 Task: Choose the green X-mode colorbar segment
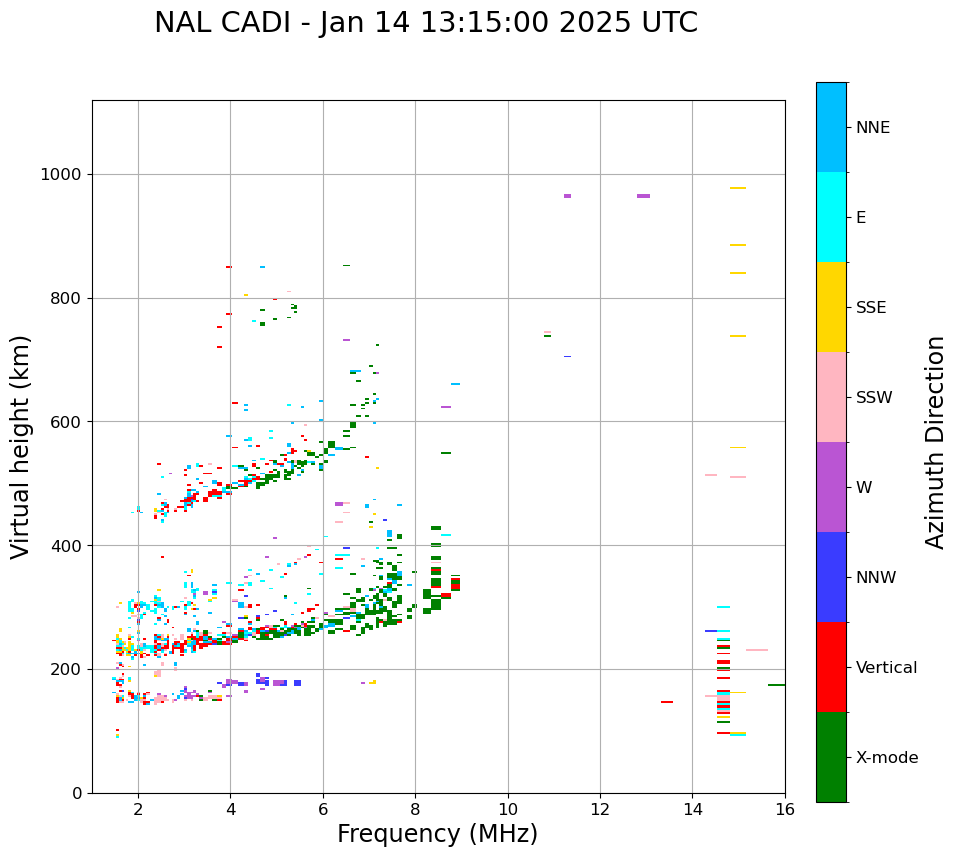[831, 757]
